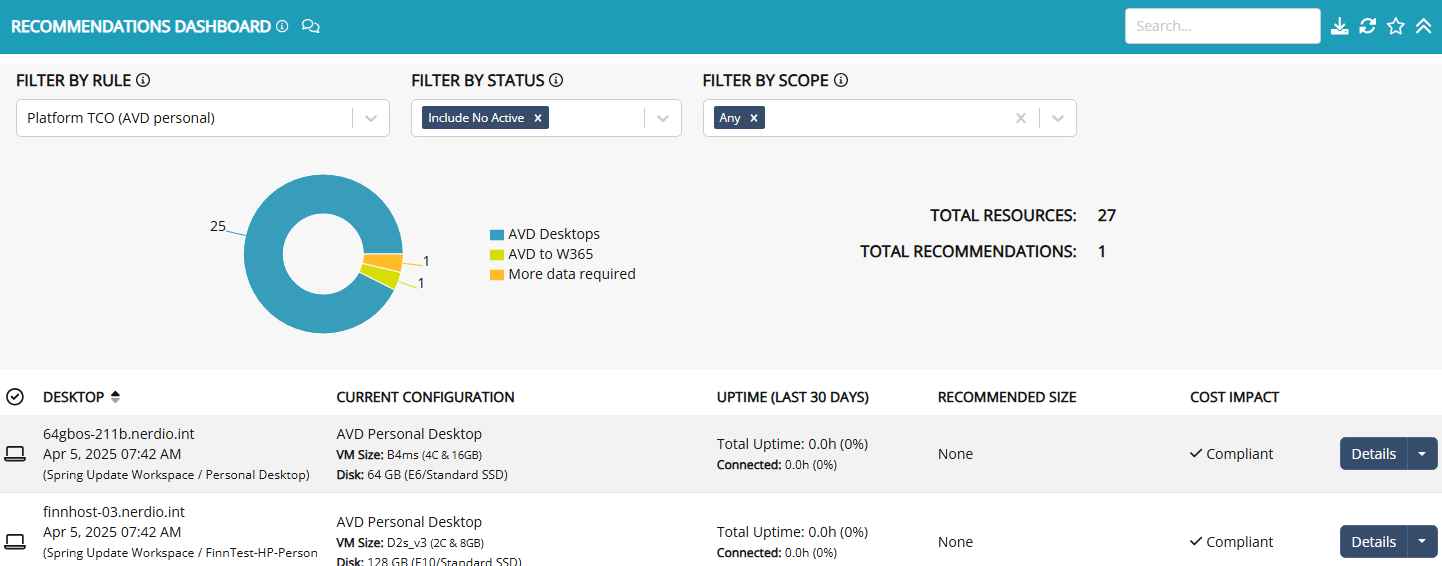Viewport: 1442px width, 566px height.
Task: Click the download export icon
Action: (1340, 26)
